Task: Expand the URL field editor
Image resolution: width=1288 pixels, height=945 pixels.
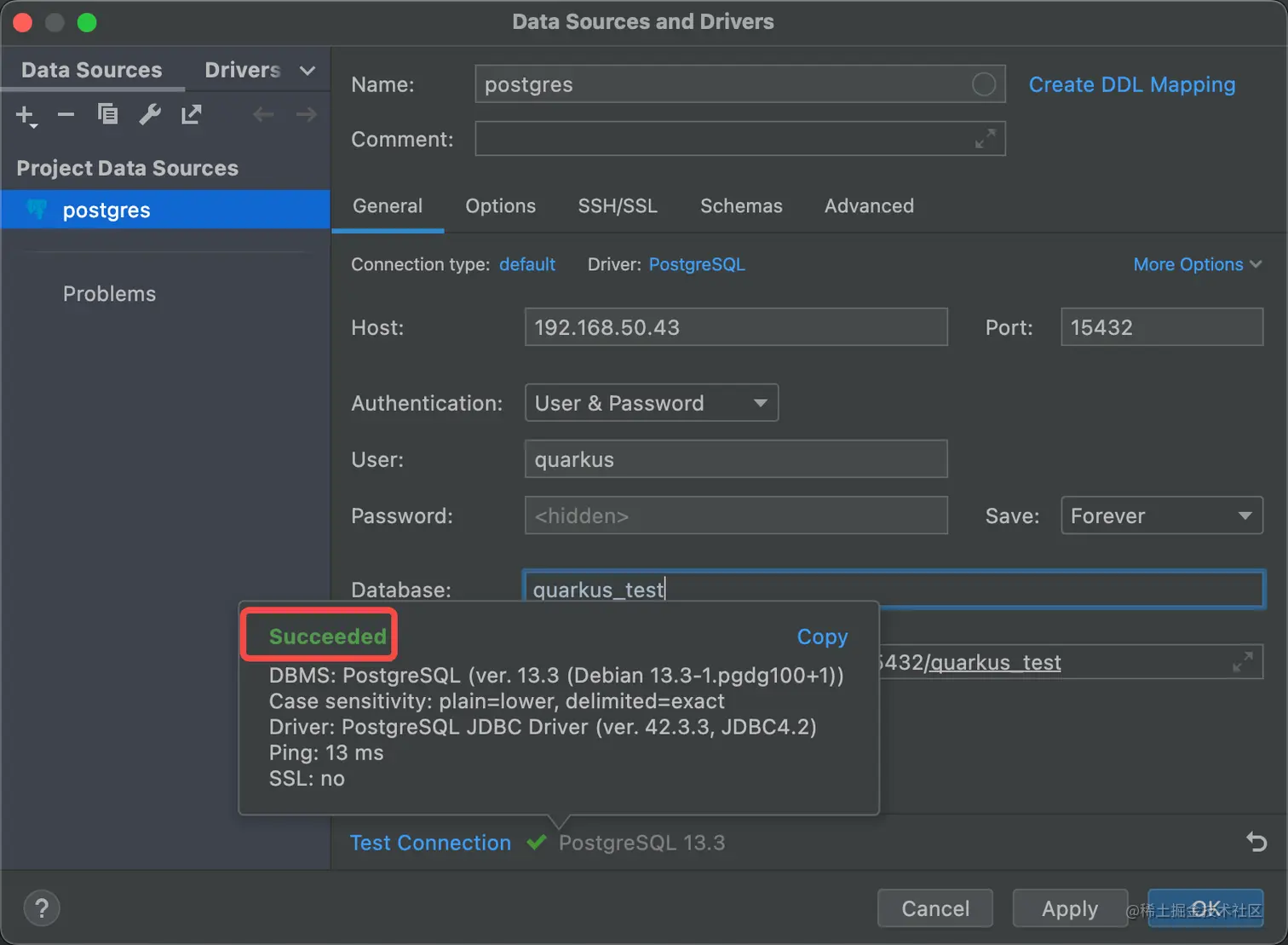Action: [1243, 661]
